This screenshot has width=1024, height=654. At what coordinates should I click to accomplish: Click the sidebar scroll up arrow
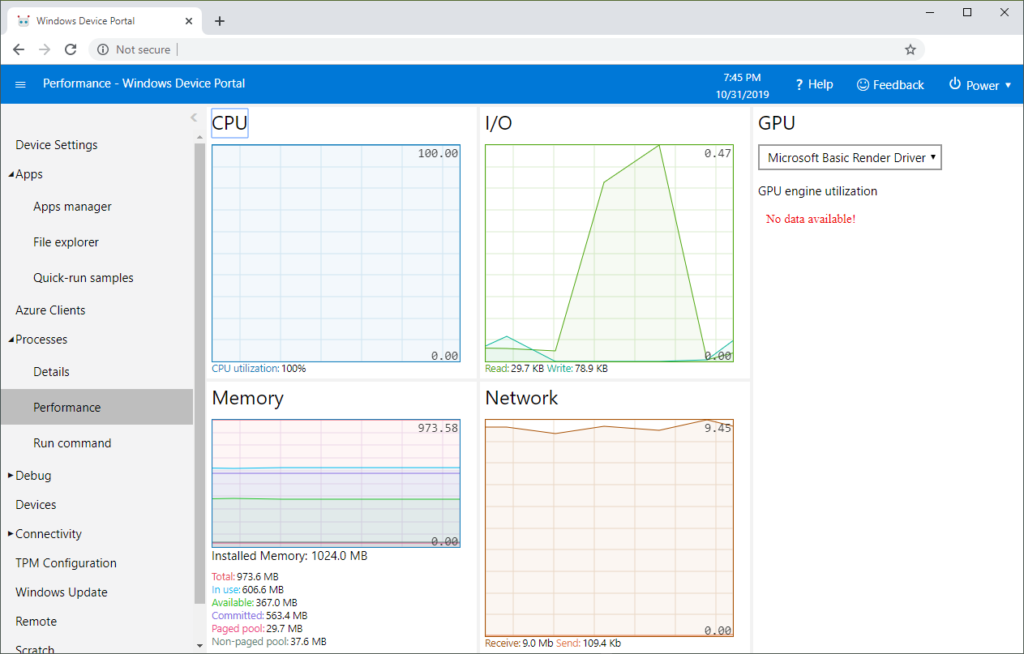point(199,137)
